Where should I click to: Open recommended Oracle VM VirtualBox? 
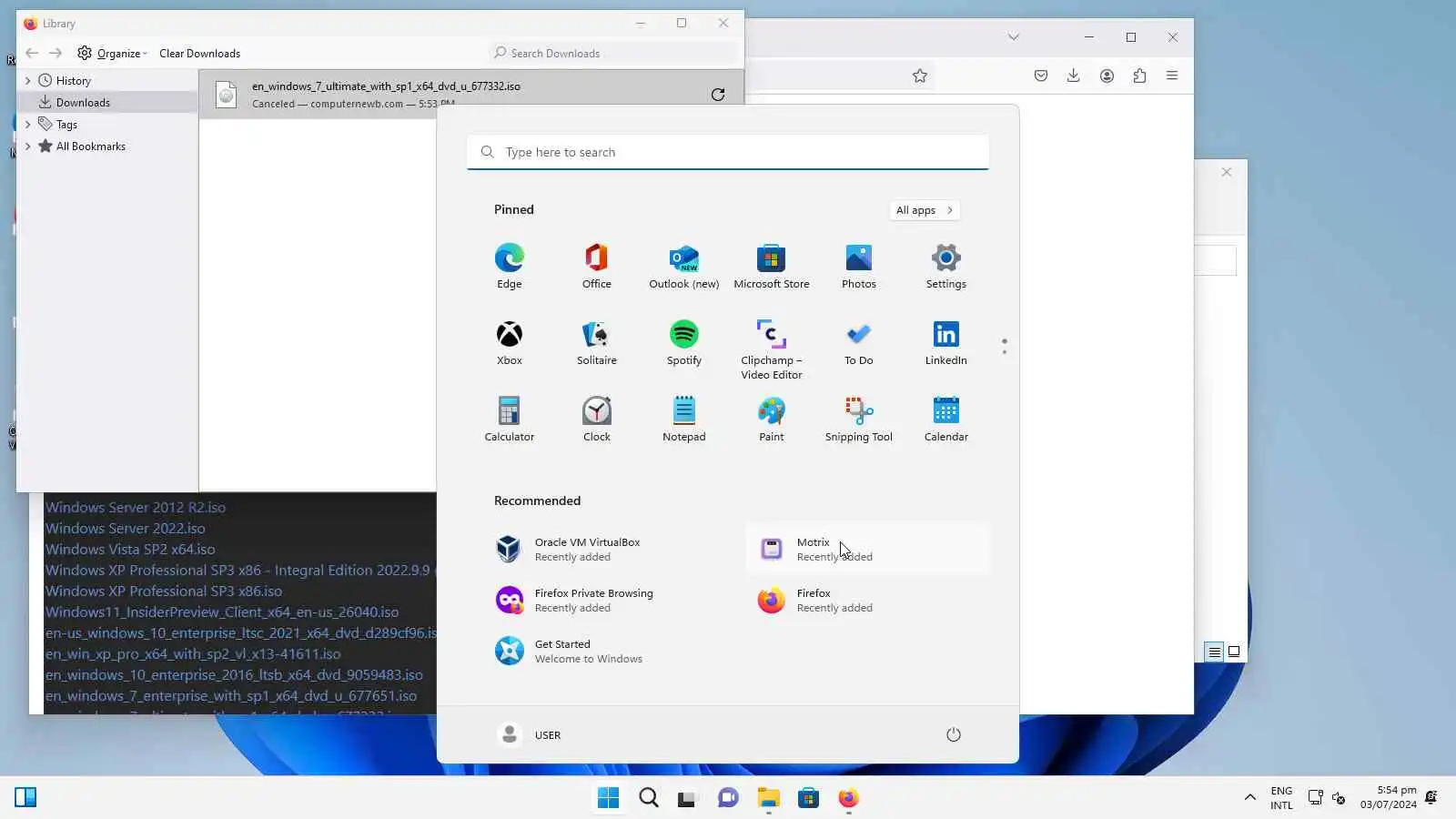point(606,549)
